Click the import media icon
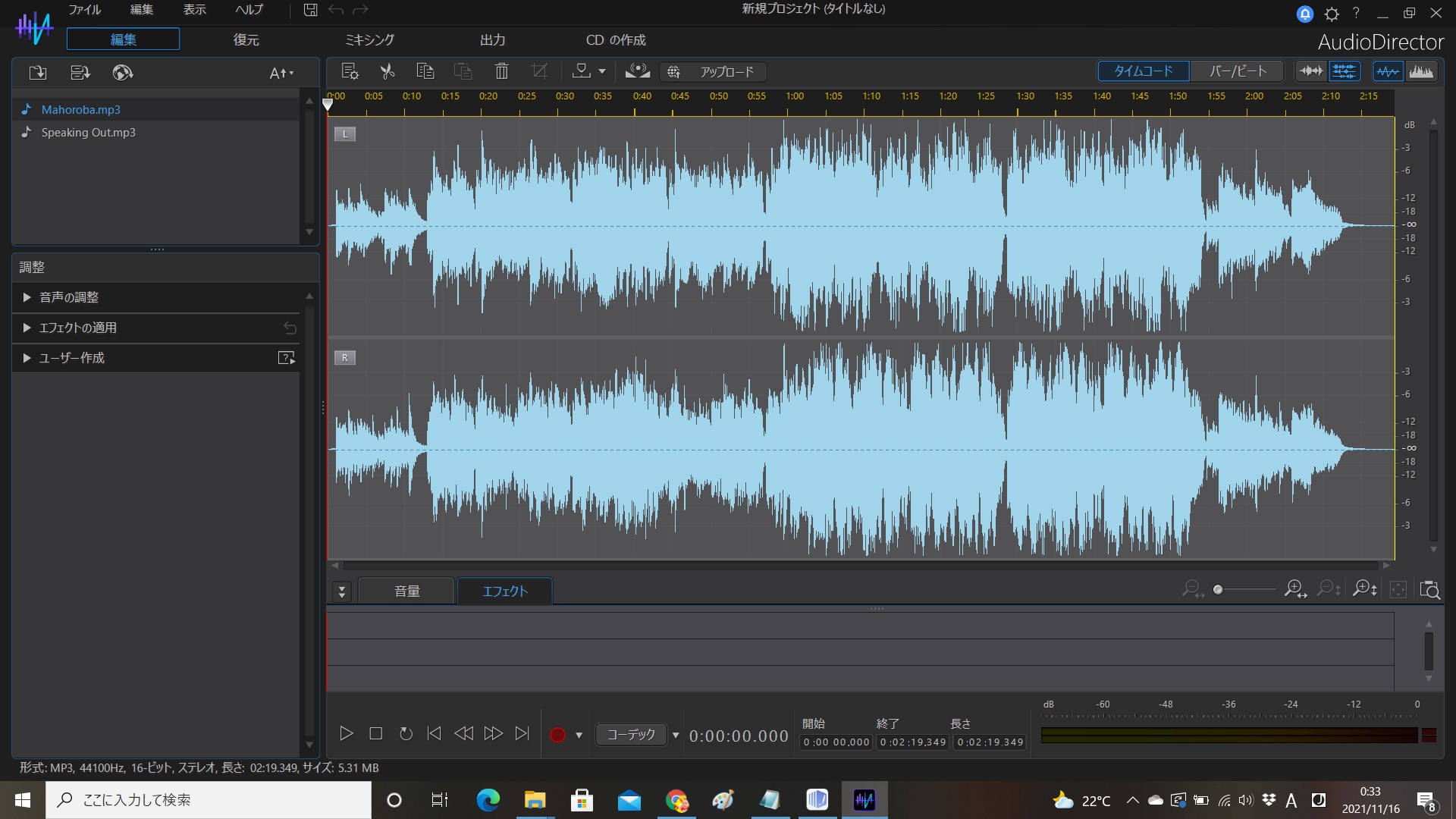Screen dimensions: 1456x819 [37, 73]
